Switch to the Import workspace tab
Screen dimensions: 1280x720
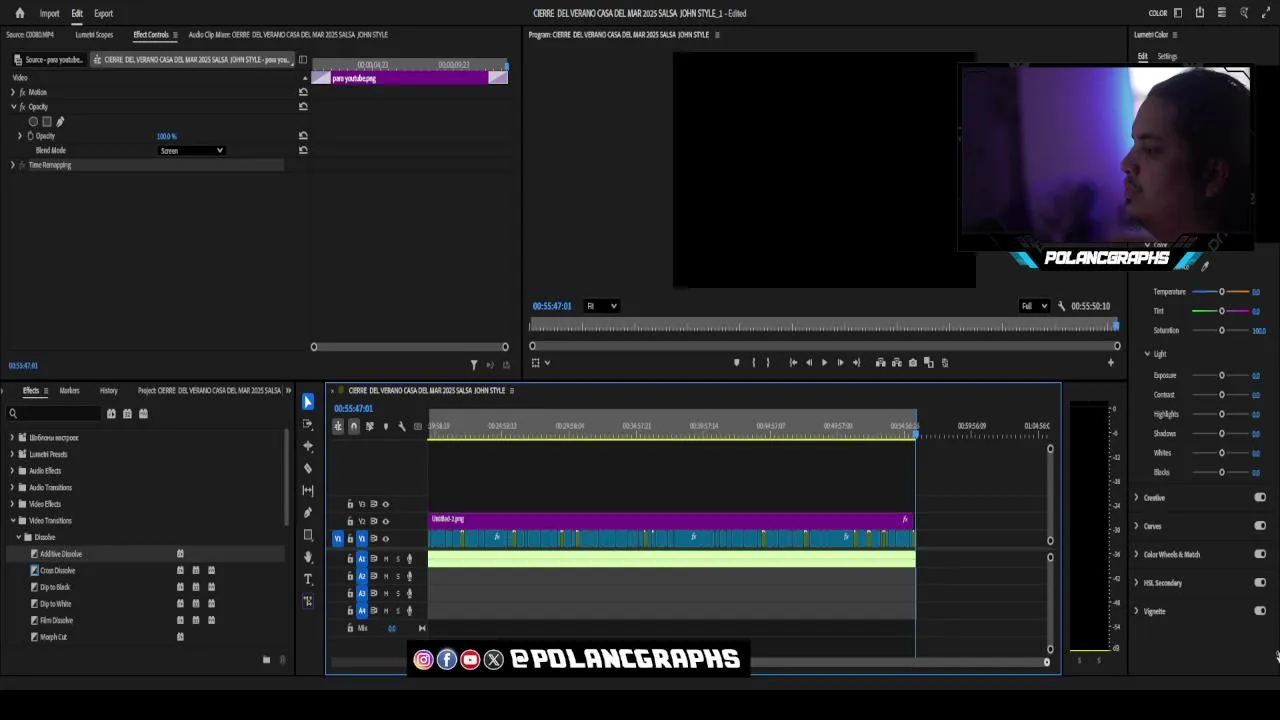[49, 13]
